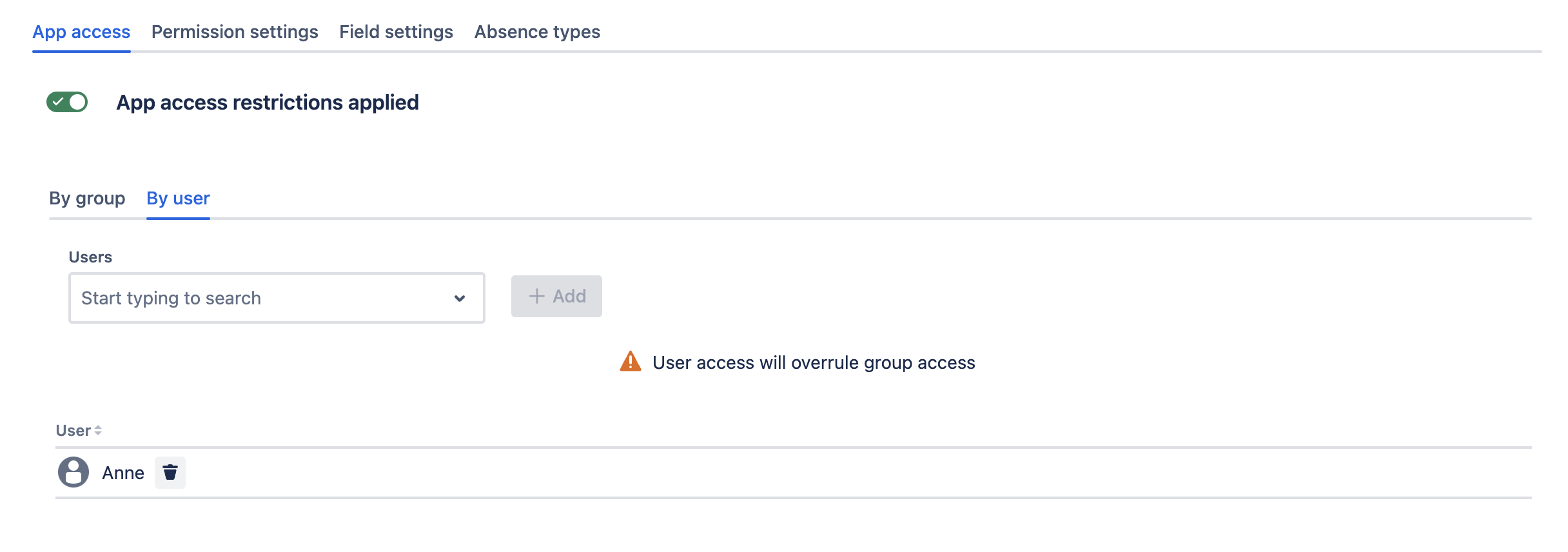Click Anne's avatar icon
This screenshot has width=1568, height=552.
[73, 473]
